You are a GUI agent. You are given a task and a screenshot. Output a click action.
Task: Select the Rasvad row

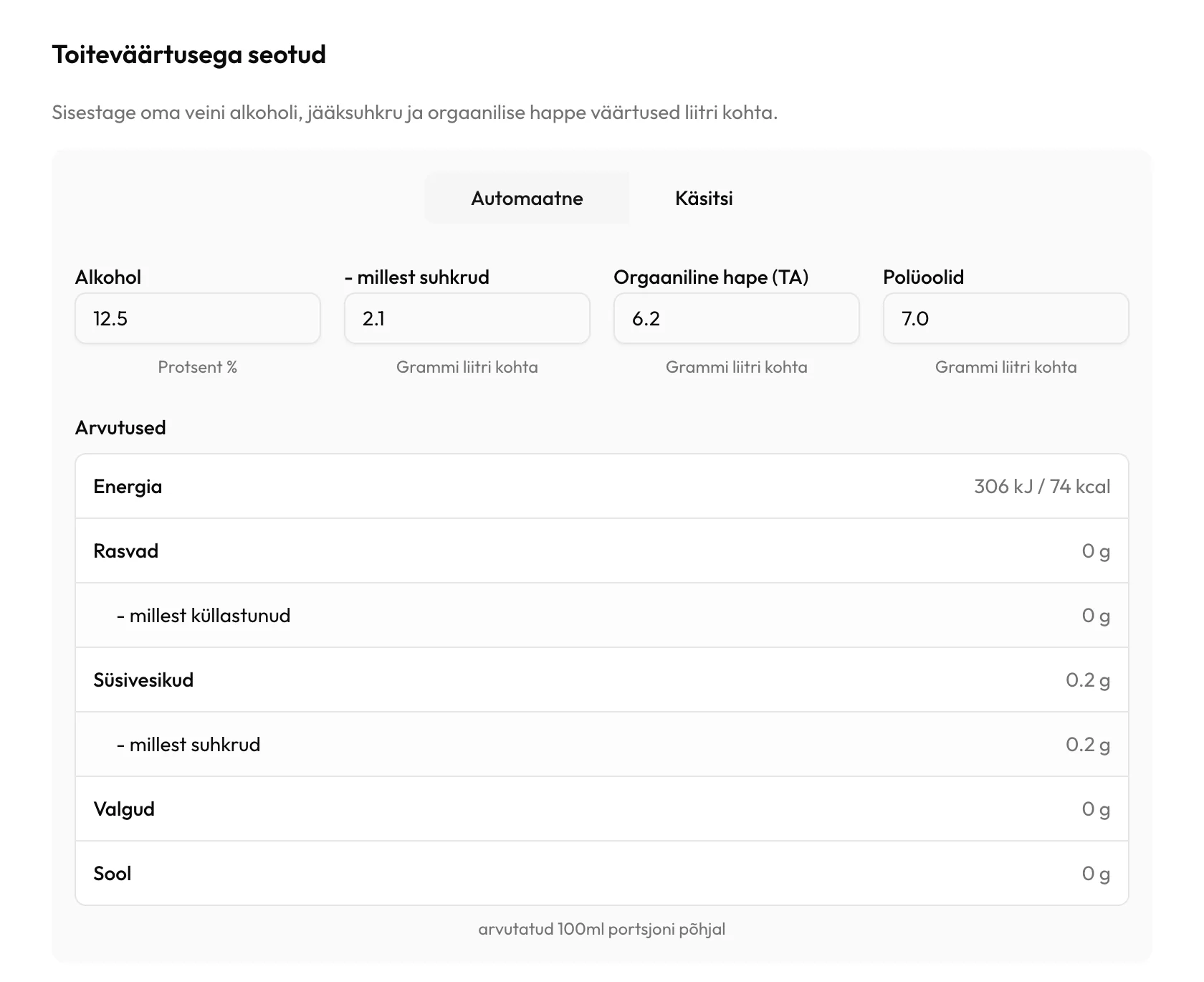click(x=602, y=550)
